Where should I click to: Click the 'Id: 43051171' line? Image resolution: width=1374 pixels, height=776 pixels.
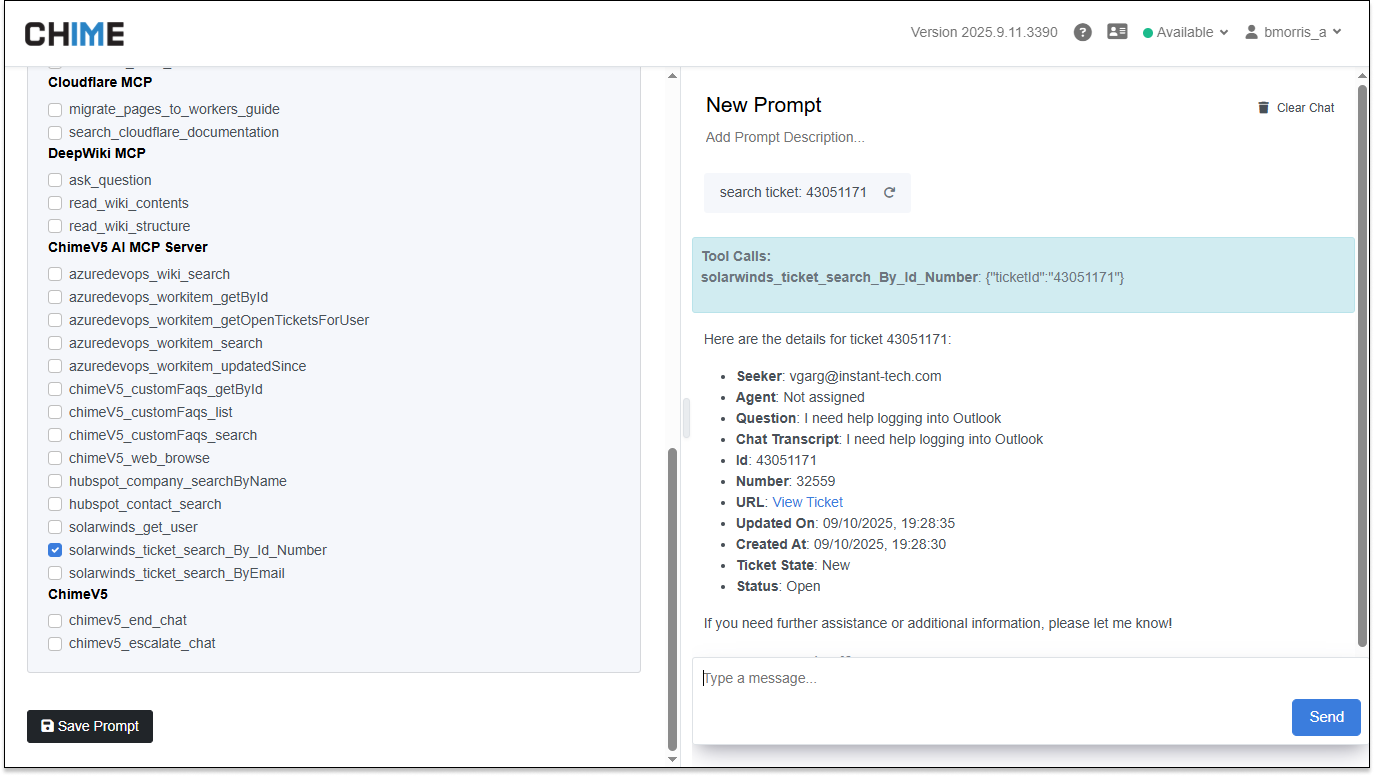click(776, 460)
